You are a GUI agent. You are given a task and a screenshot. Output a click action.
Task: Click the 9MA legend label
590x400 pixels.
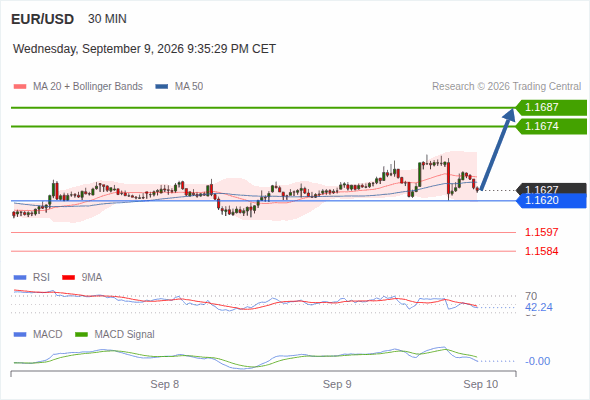point(92,278)
